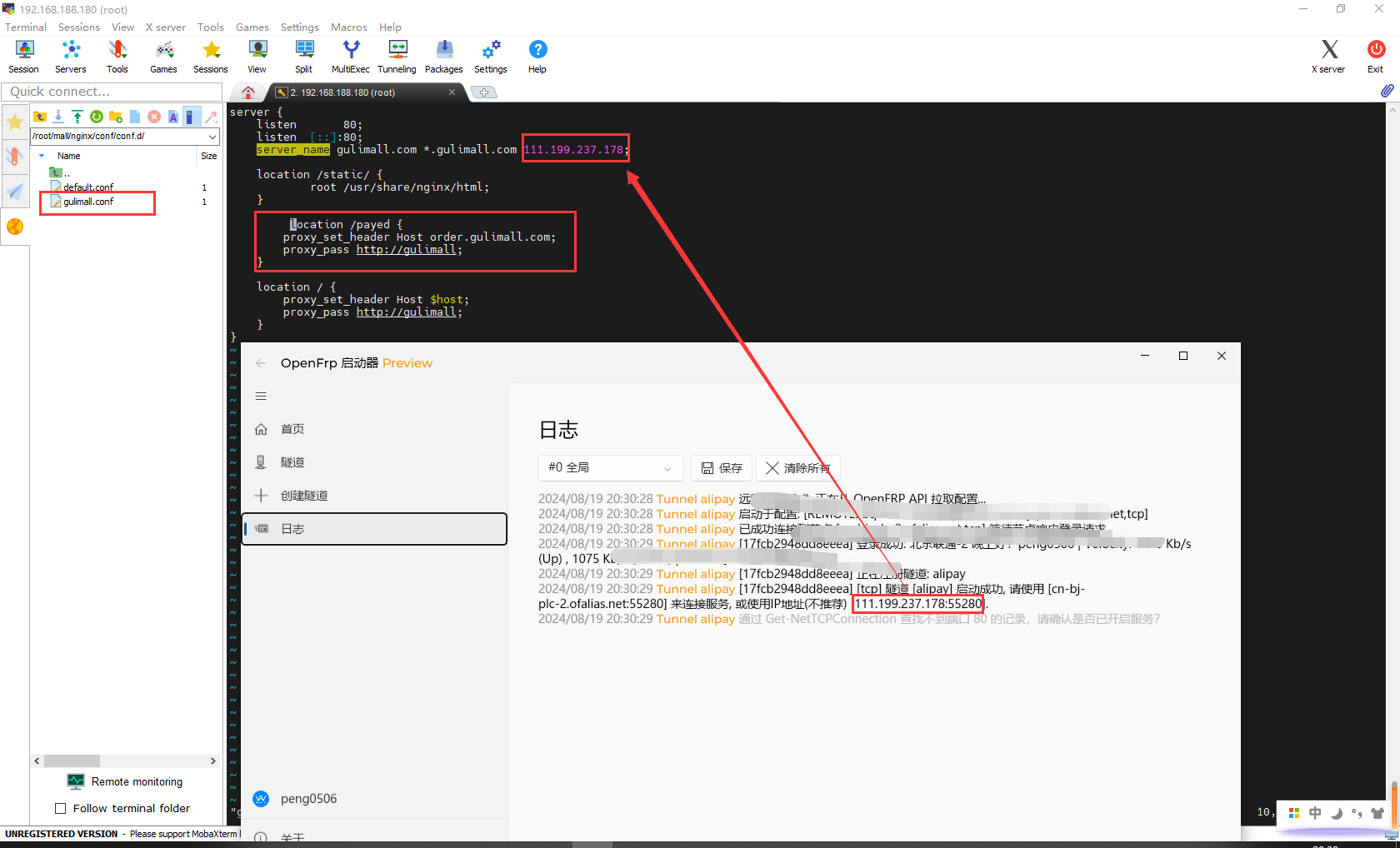The image size is (1400, 848).
Task: Select the Sftp globe sidebar tab
Action: click(x=15, y=227)
